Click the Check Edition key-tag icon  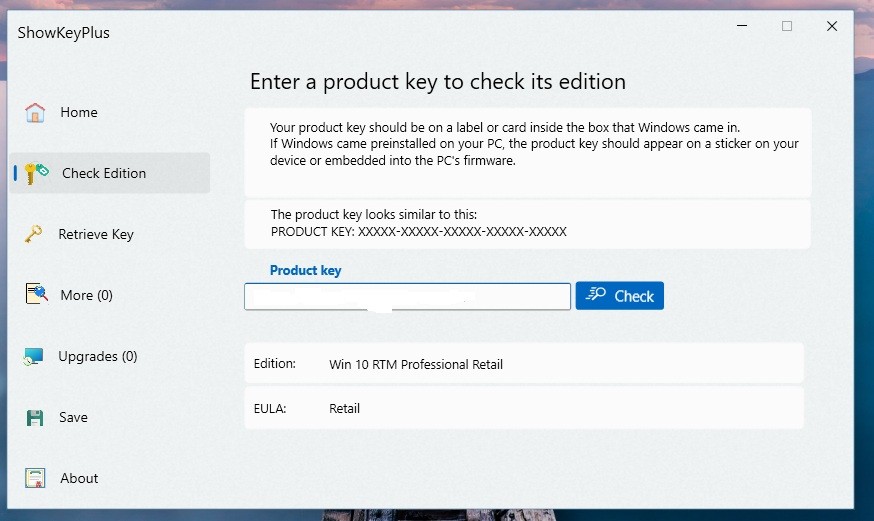pos(36,173)
